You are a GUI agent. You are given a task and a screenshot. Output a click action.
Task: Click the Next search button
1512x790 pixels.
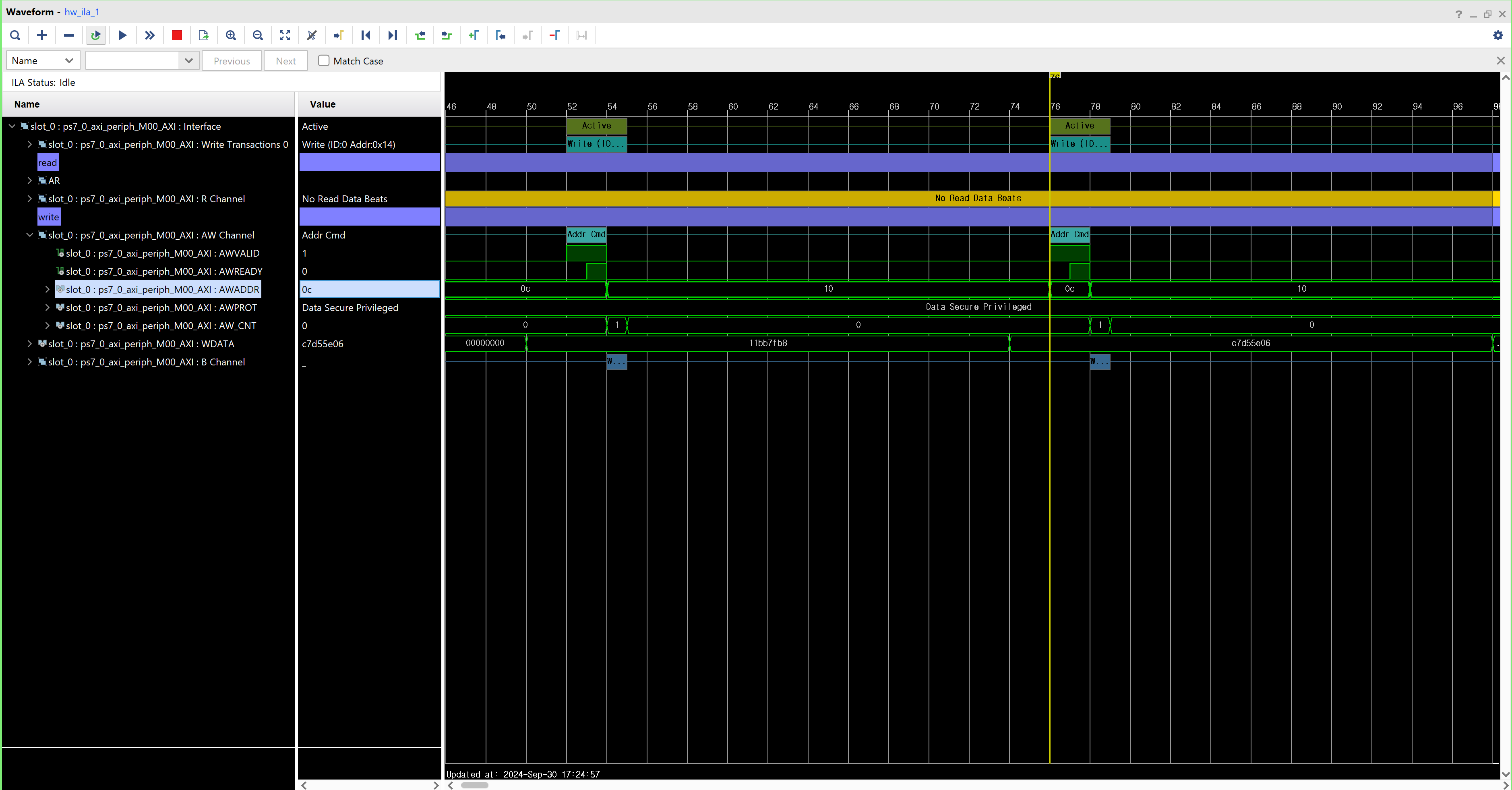click(x=286, y=60)
